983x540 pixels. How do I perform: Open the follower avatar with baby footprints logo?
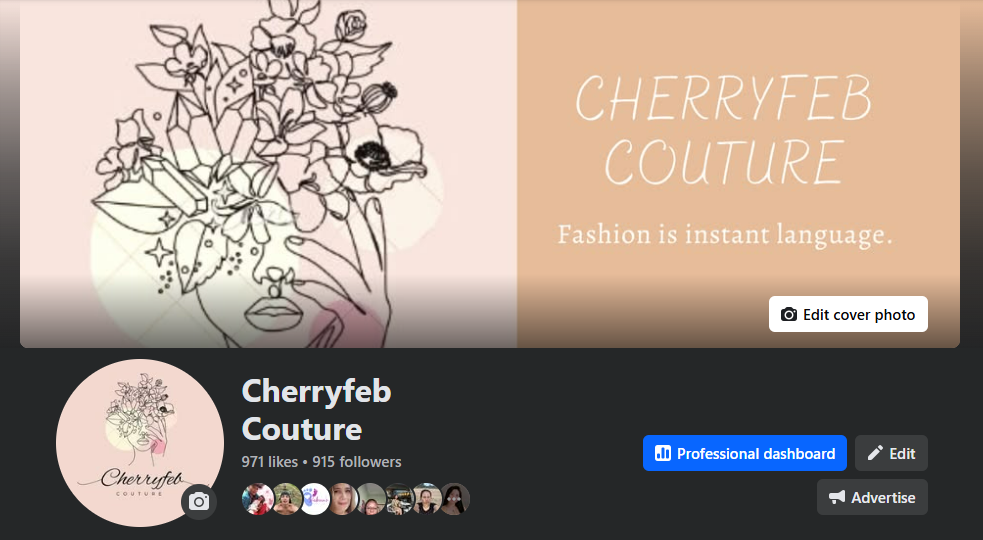[315, 499]
